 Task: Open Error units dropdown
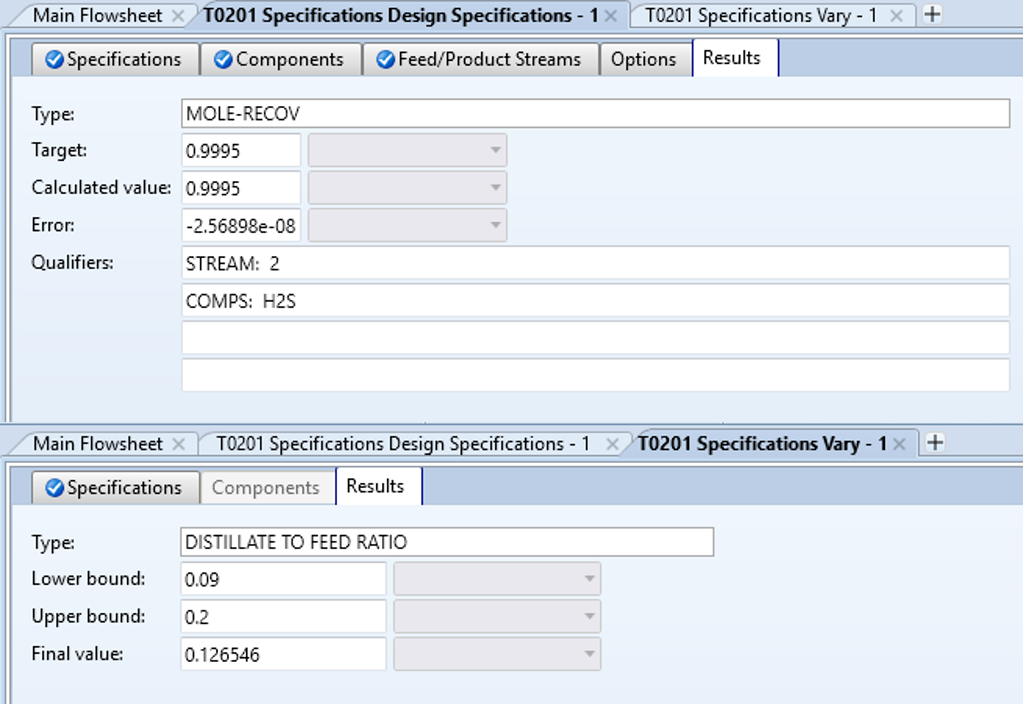(x=407, y=225)
